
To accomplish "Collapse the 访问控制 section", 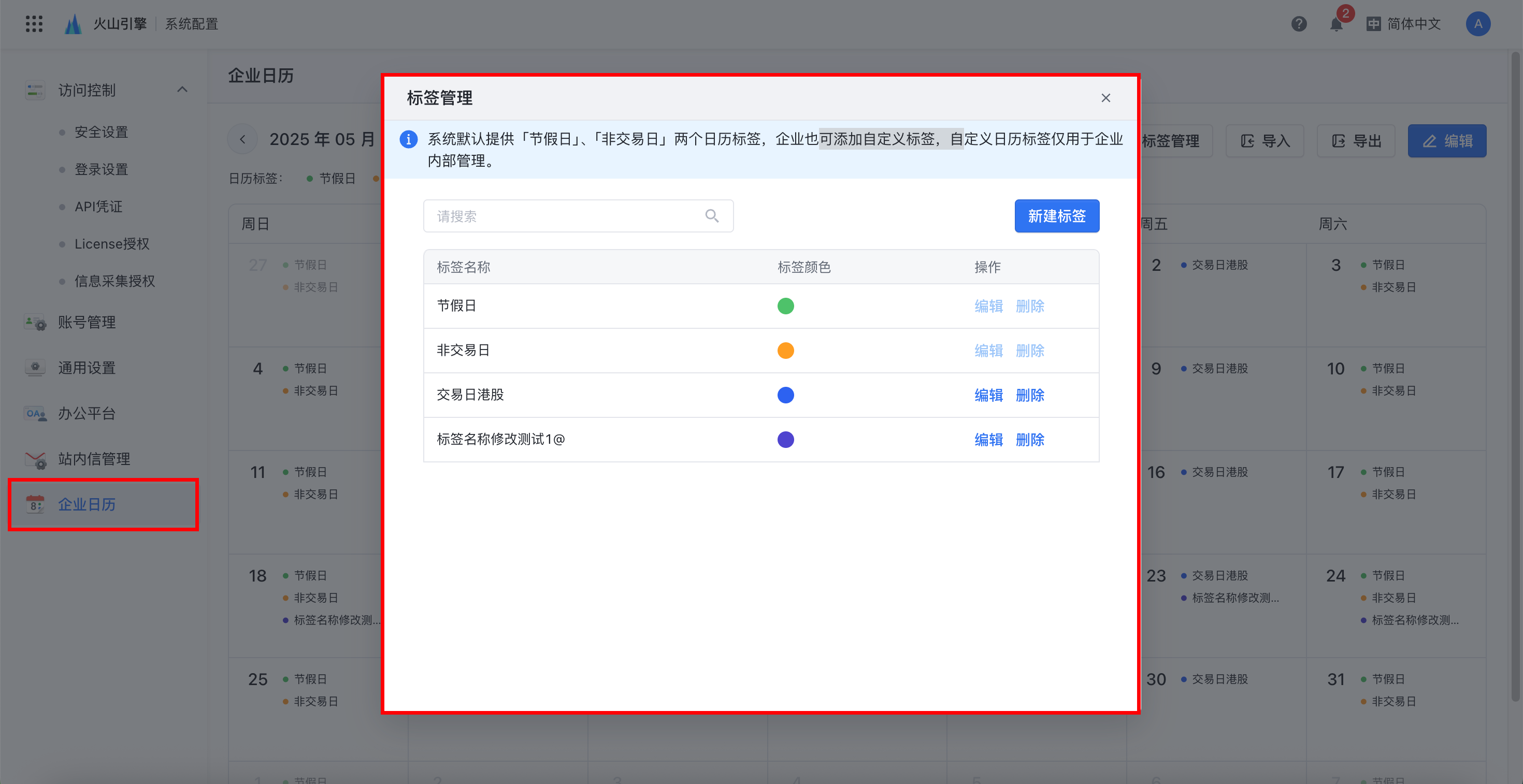I will [x=182, y=90].
